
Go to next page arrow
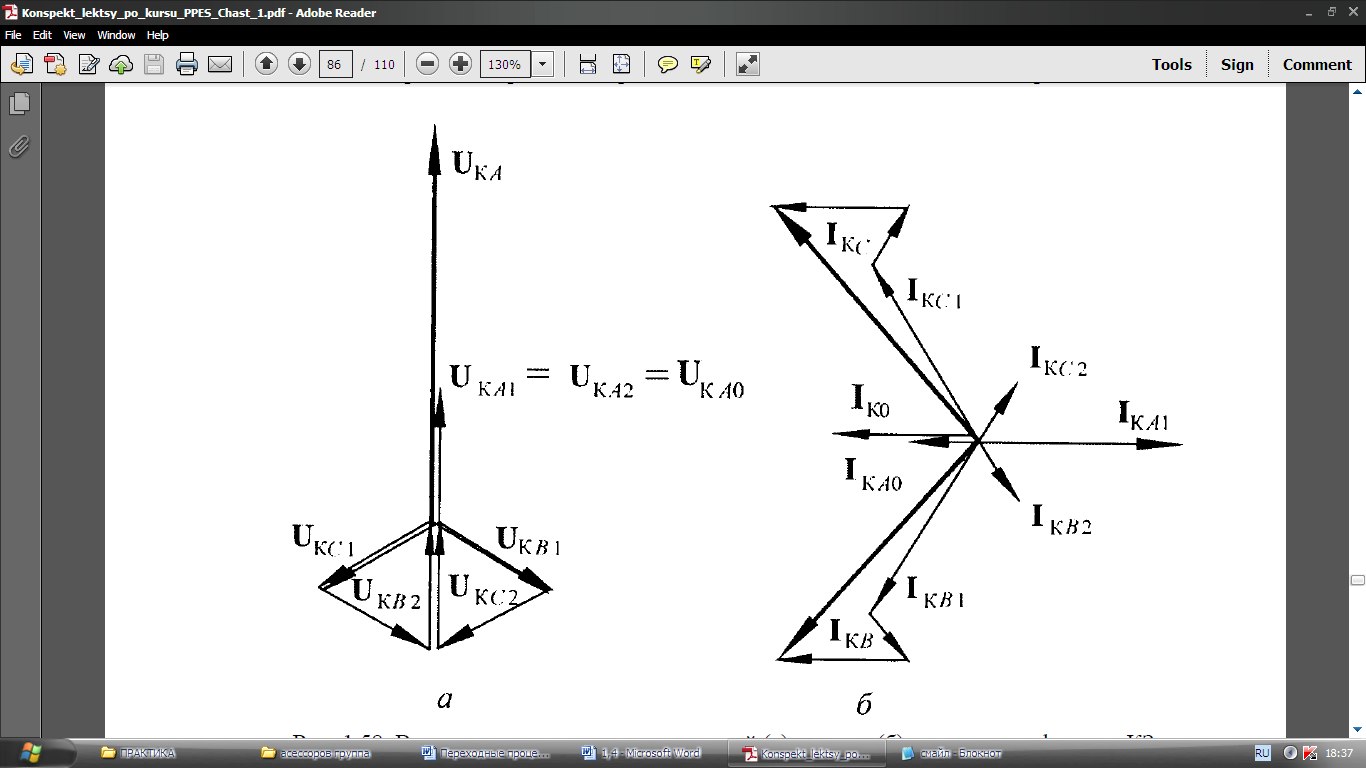[299, 64]
